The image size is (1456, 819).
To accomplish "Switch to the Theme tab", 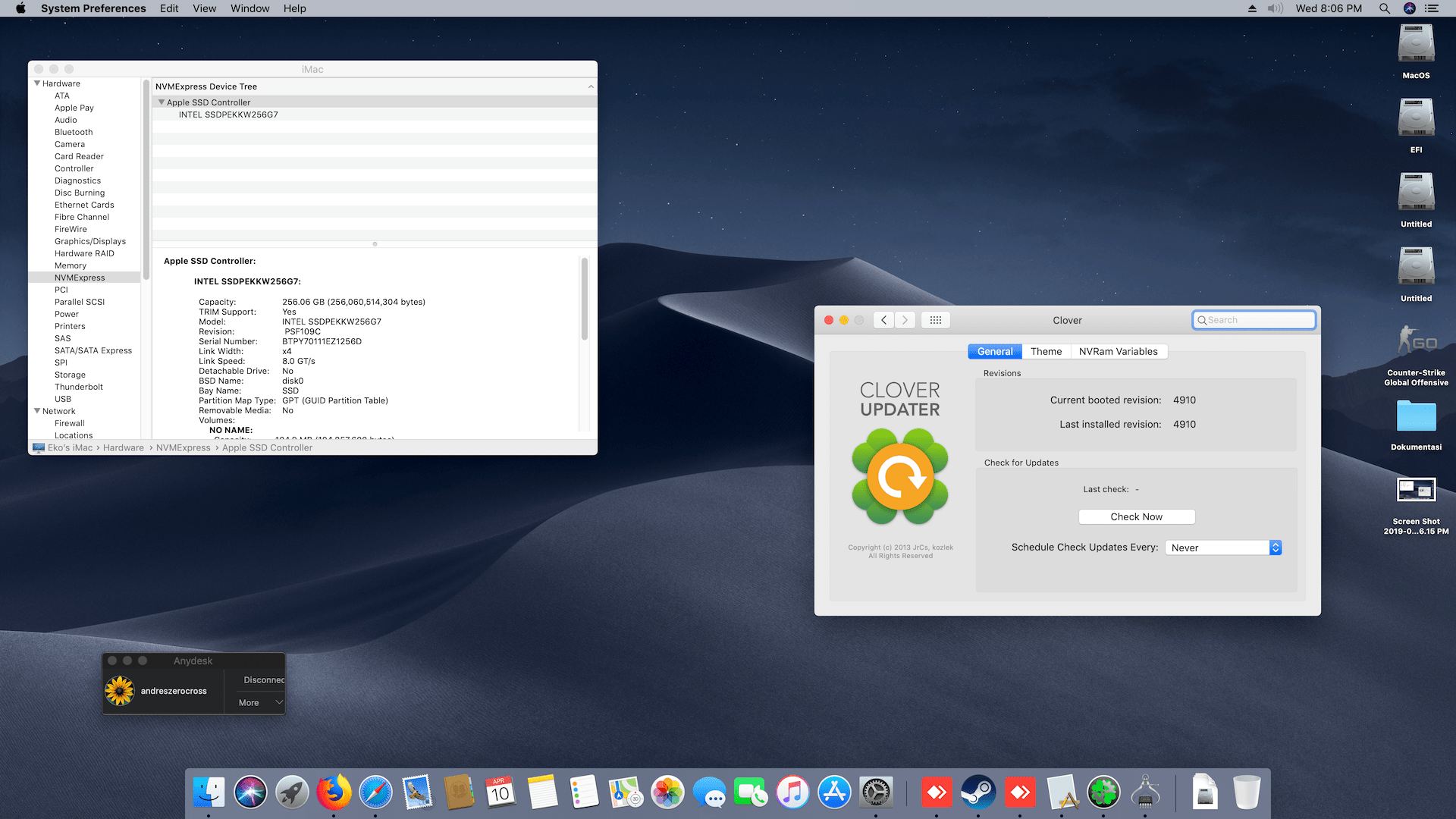I will click(1046, 351).
